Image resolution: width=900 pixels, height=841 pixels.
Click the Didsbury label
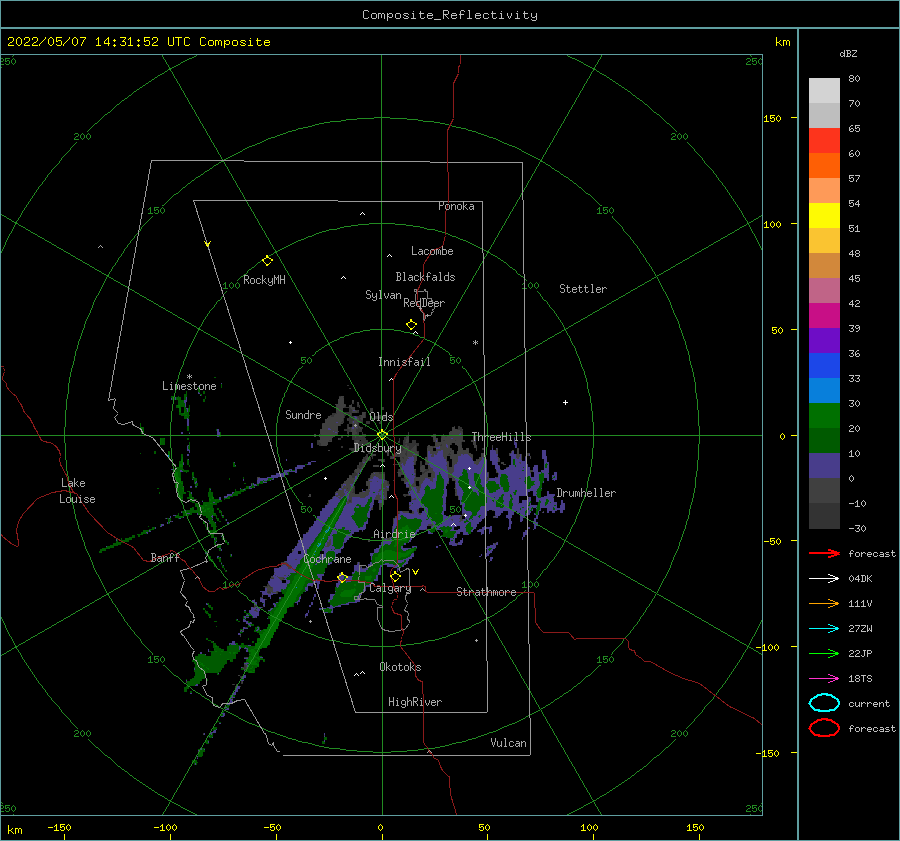tap(377, 448)
